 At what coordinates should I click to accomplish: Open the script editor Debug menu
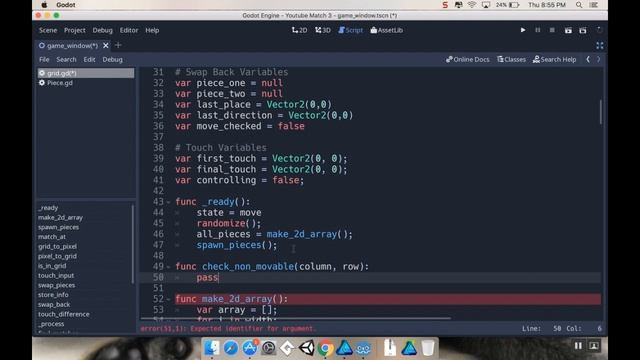coord(113,60)
